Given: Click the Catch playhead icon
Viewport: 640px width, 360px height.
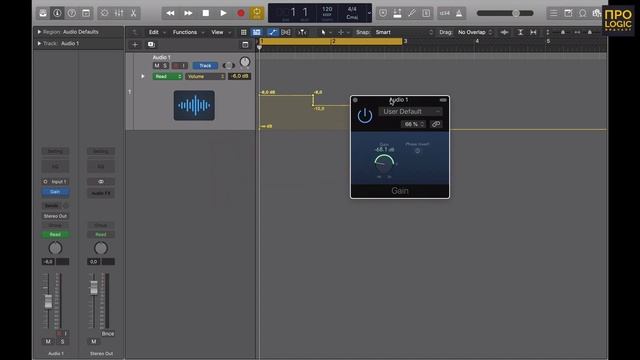Looking at the screenshot, I should click(x=302, y=32).
